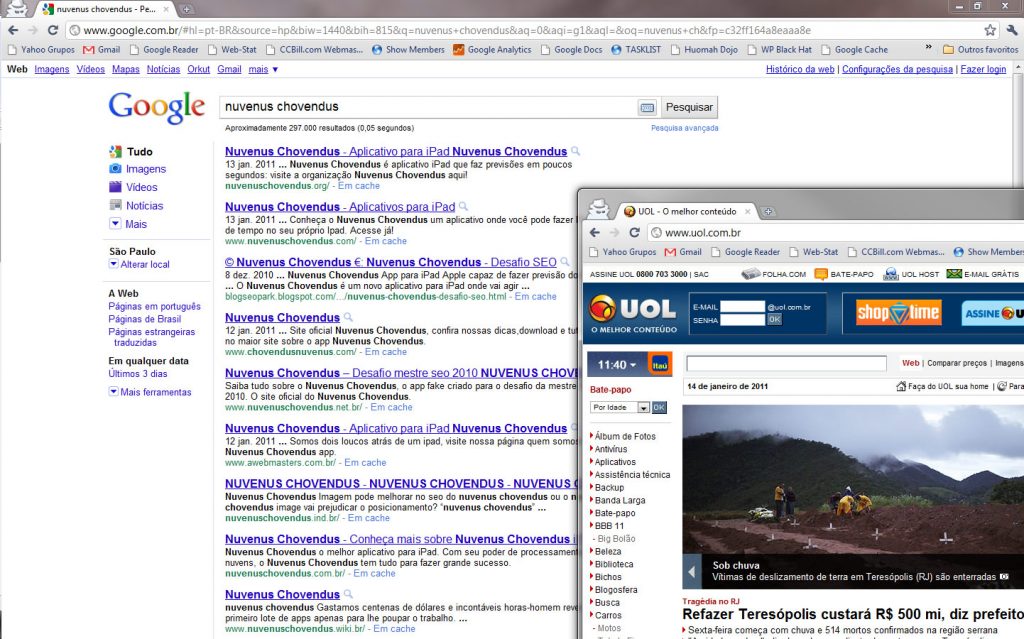1024x639 pixels.
Task: Open new tab beside the UOL tab
Action: tap(768, 211)
